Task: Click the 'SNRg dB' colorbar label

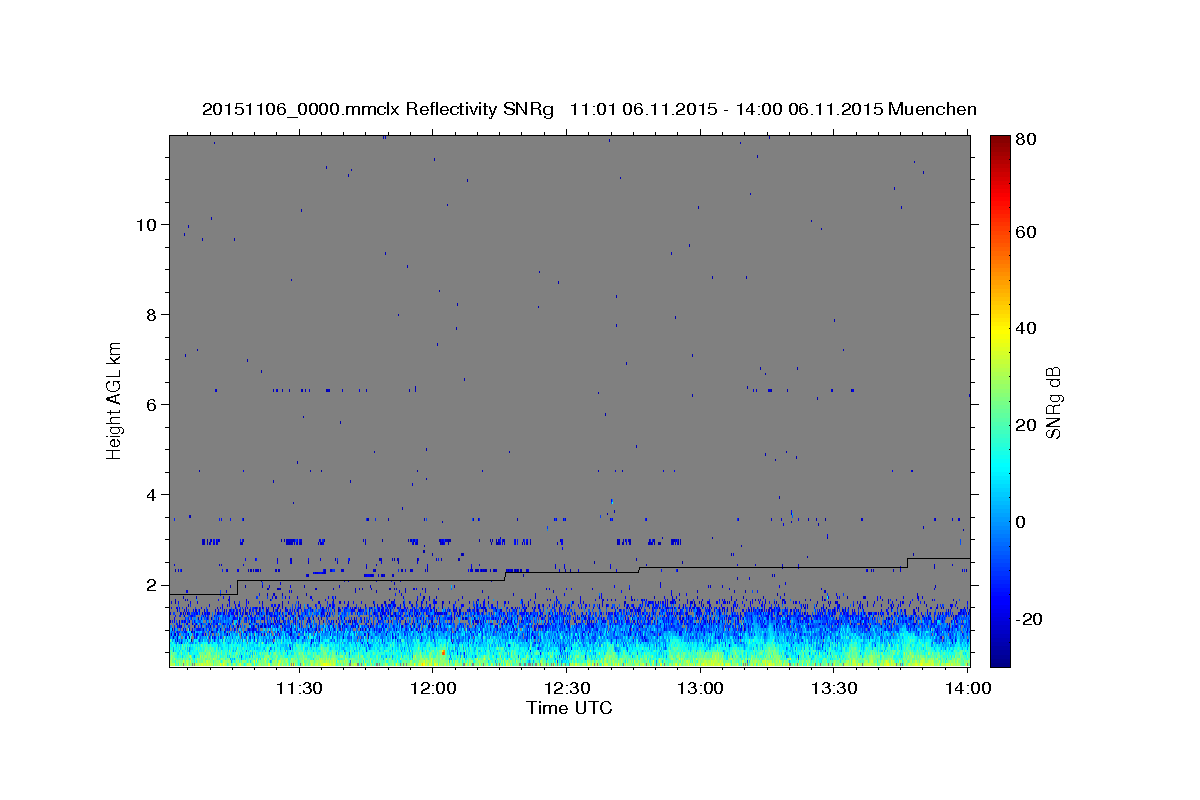Action: 1053,401
